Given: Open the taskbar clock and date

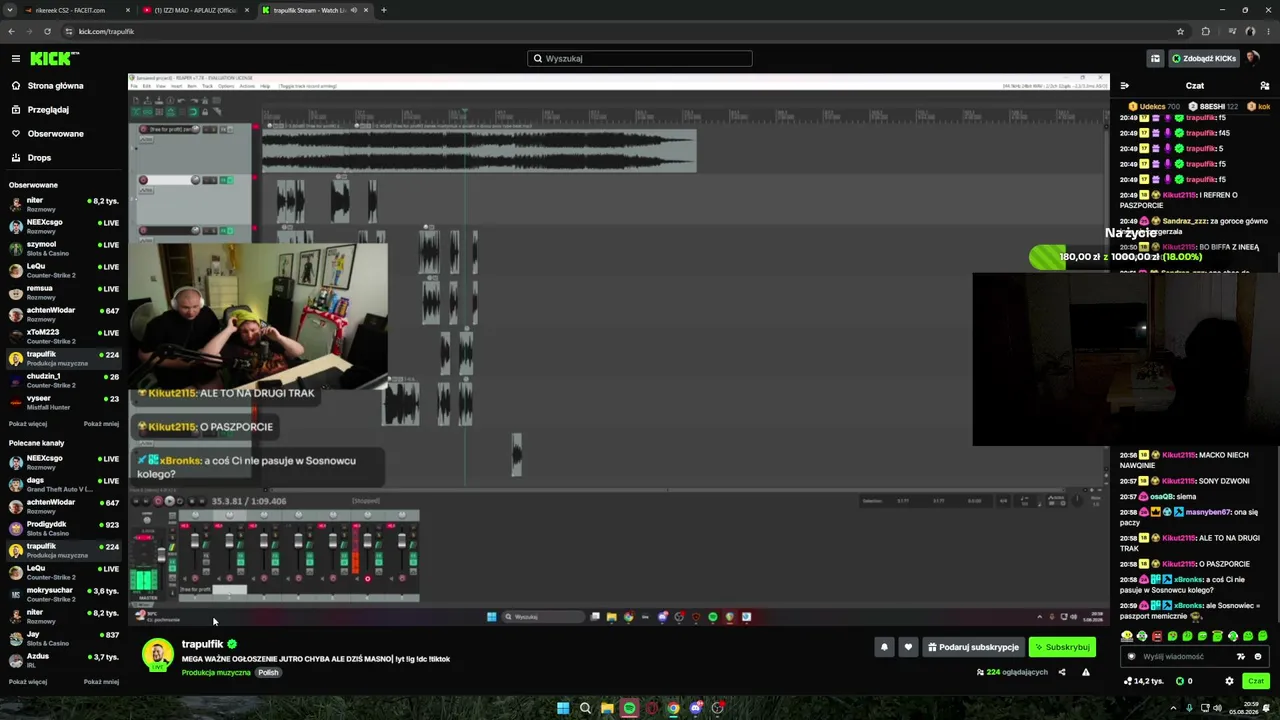Looking at the screenshot, I should 1244,708.
